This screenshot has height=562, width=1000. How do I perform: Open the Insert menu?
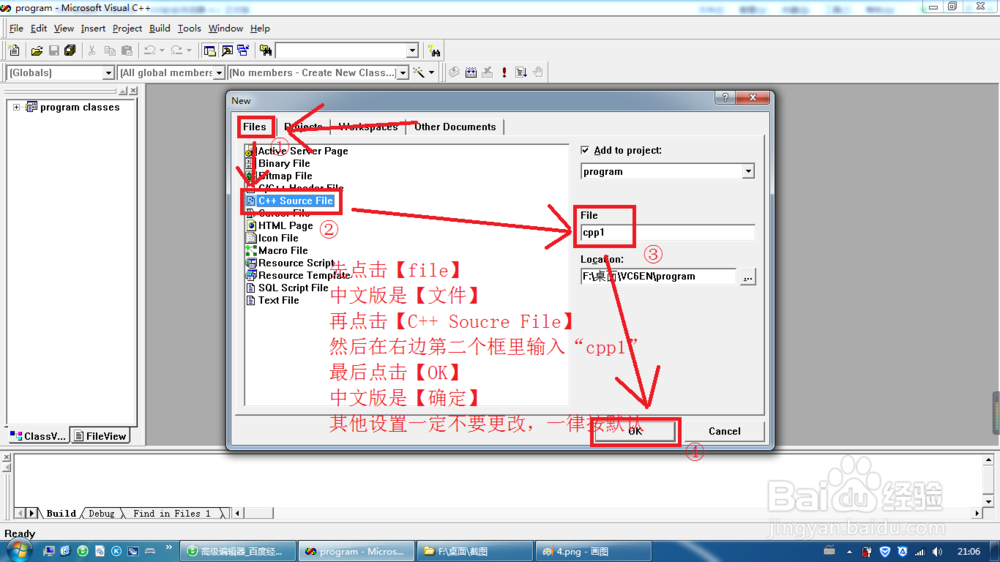coord(93,28)
